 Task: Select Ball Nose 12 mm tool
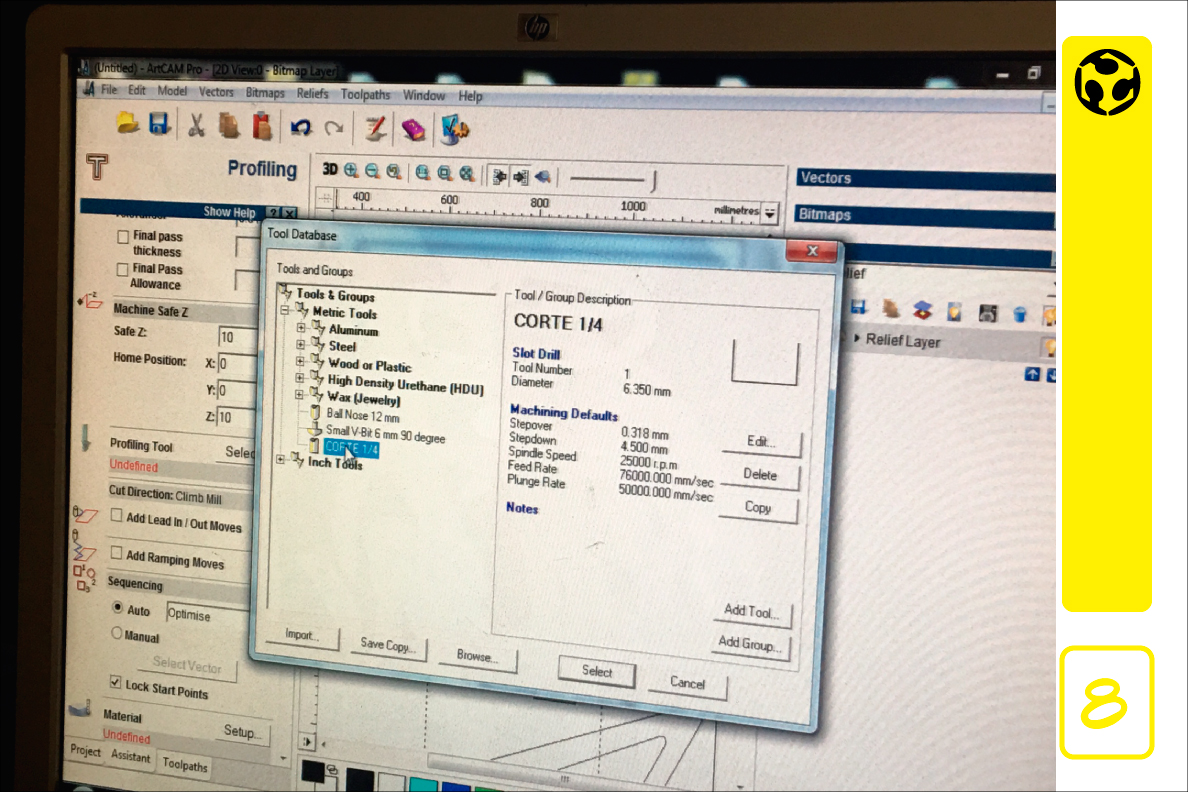[x=363, y=415]
